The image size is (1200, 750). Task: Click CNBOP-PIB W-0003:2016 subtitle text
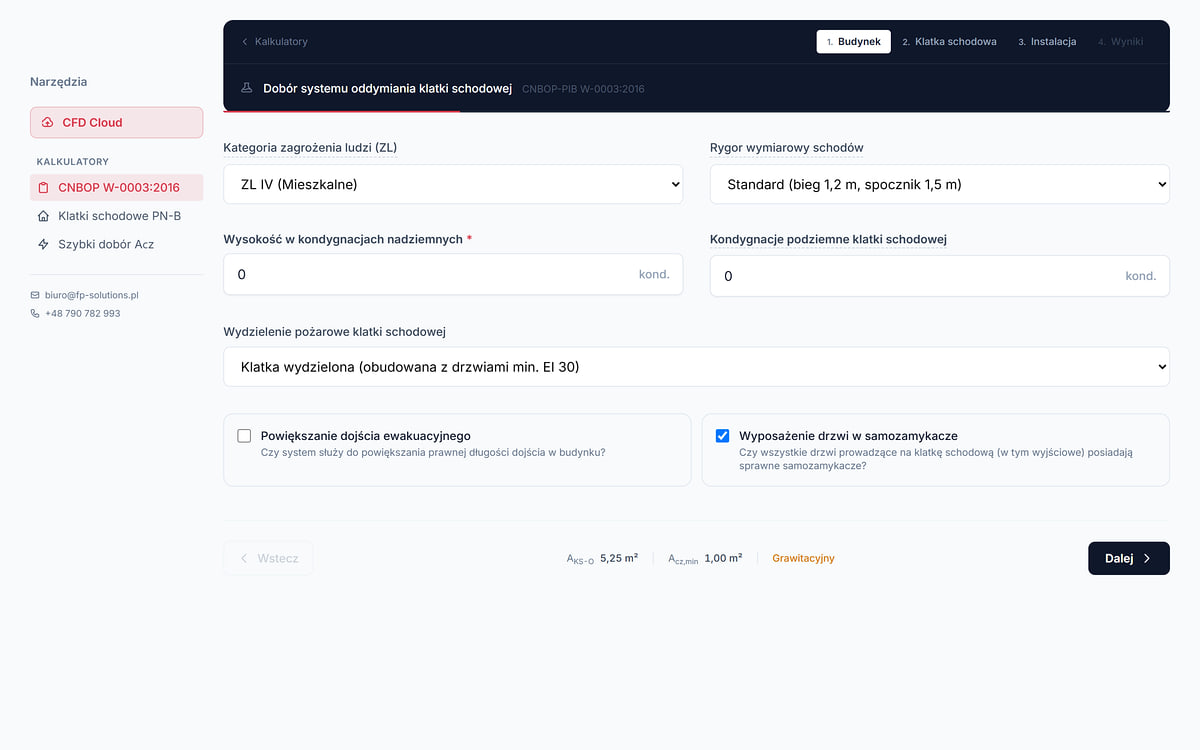583,89
